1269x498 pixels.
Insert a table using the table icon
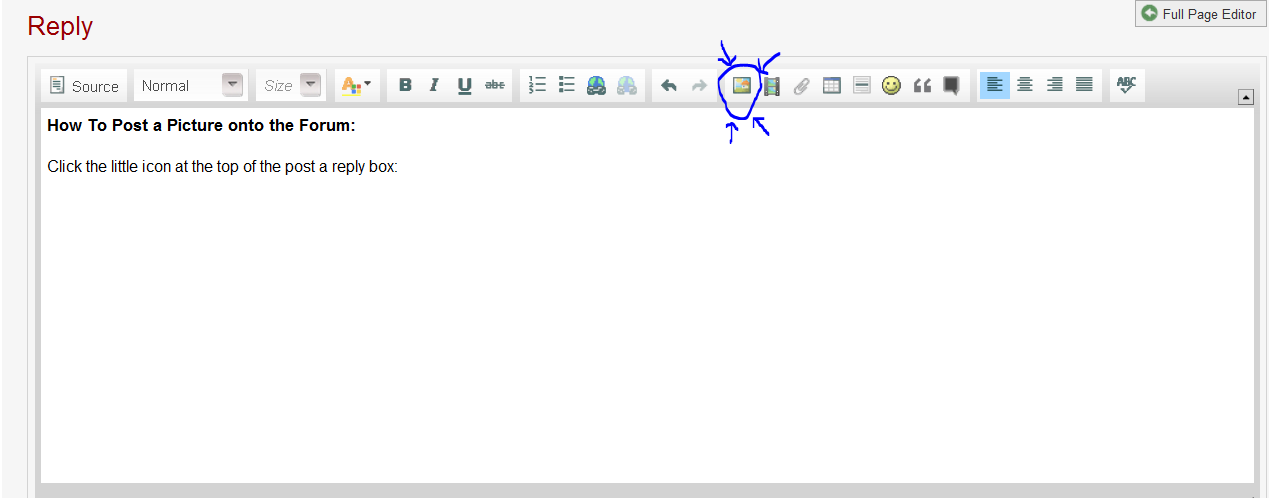click(x=831, y=86)
